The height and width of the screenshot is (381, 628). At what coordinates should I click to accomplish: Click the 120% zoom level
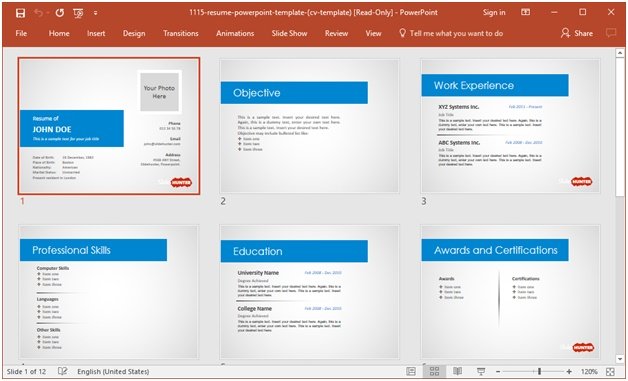(x=589, y=371)
